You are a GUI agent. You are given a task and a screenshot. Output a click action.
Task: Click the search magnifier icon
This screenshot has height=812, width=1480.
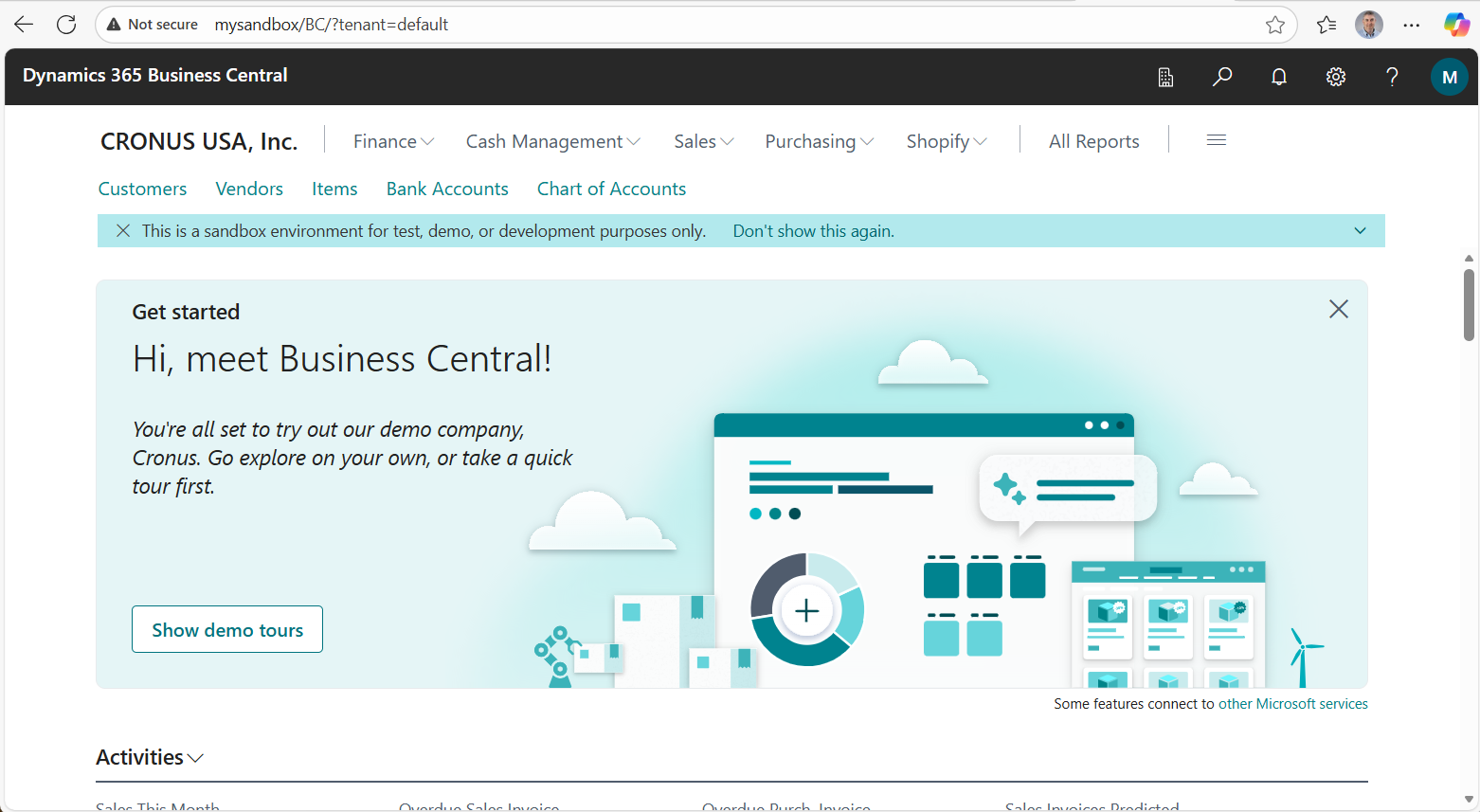(1222, 77)
